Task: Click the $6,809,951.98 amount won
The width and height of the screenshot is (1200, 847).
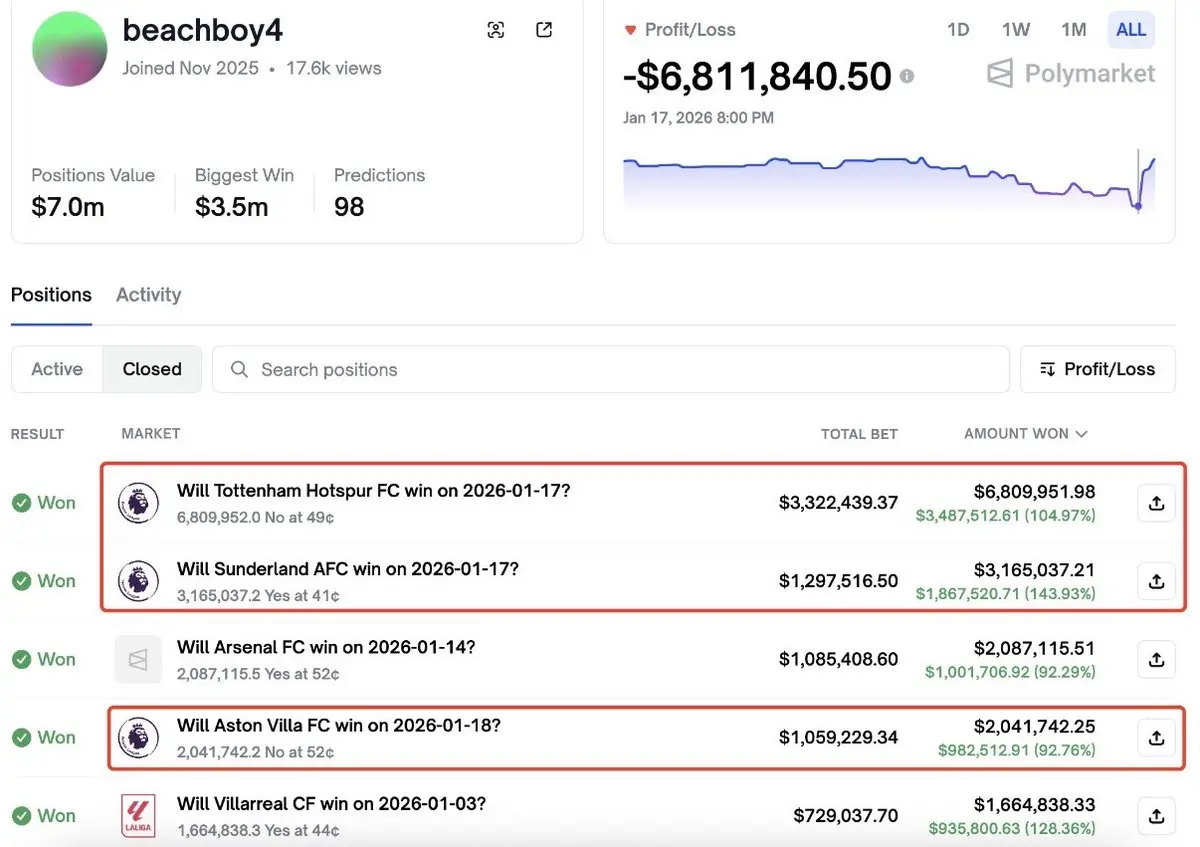Action: [1035, 491]
